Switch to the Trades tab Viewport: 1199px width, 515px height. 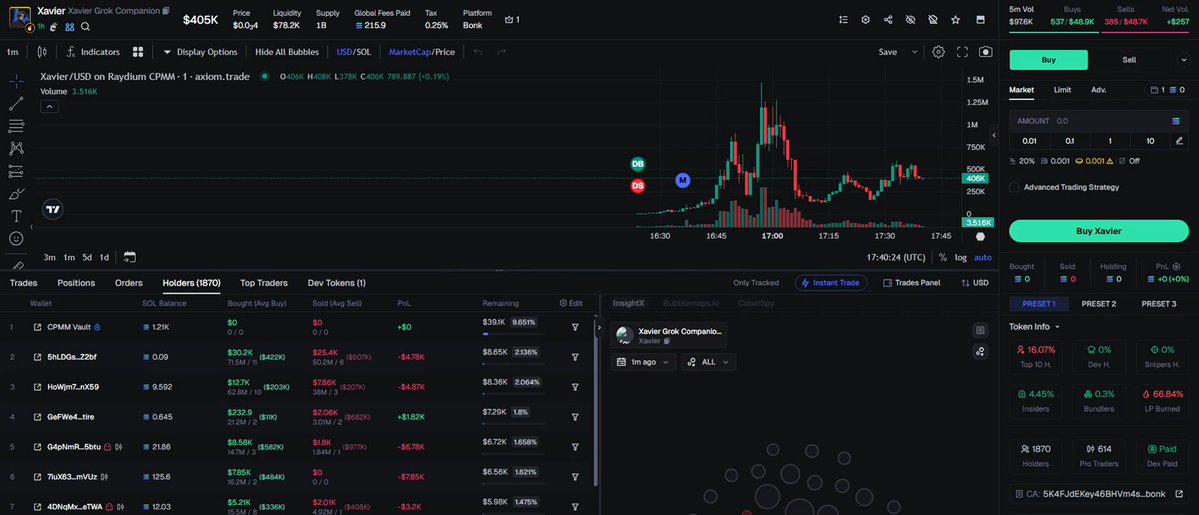[23, 282]
